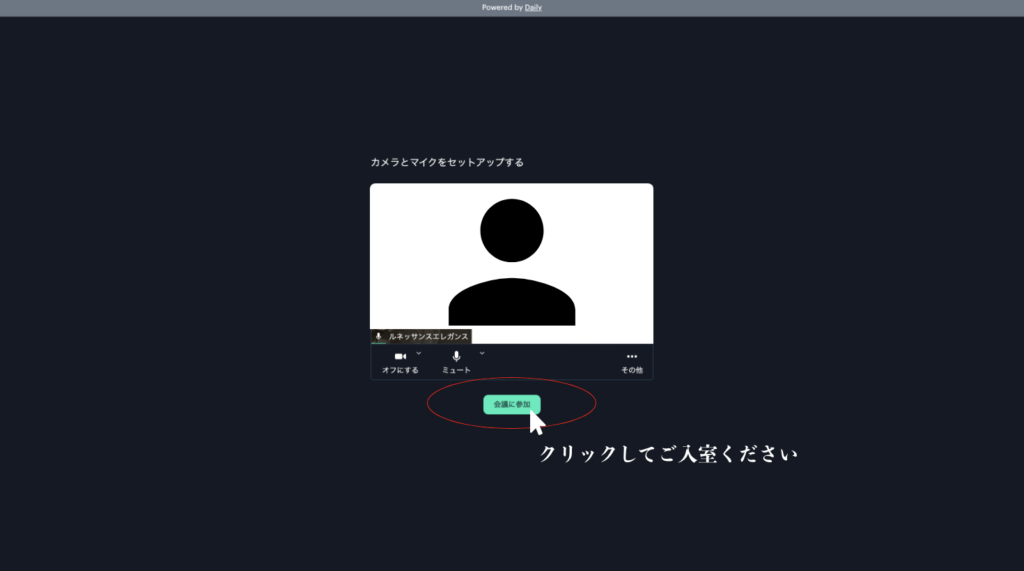Click the クリックしてご入室ください instruction text
Screen dimensions: 1024x571
669,454
